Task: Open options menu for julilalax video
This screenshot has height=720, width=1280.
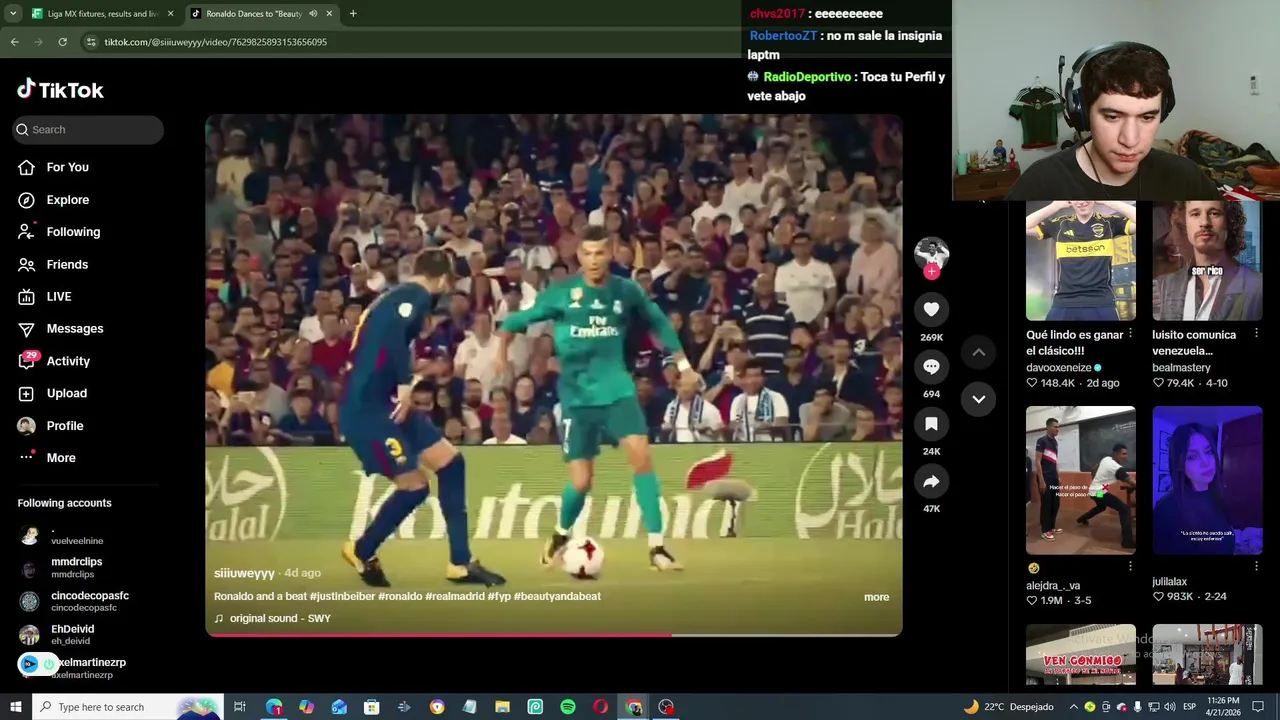Action: click(1256, 566)
